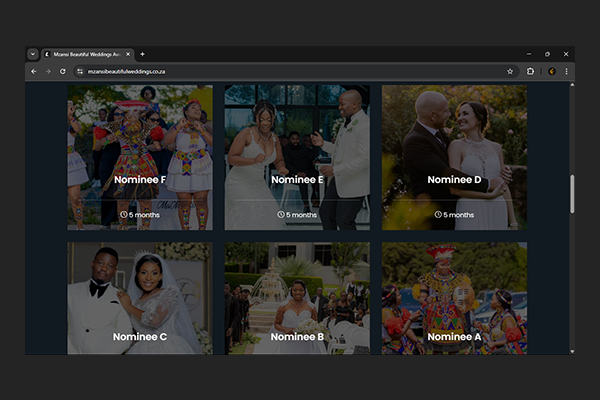This screenshot has width=600, height=400.
Task: Click the Nominee C title text
Action: click(140, 337)
